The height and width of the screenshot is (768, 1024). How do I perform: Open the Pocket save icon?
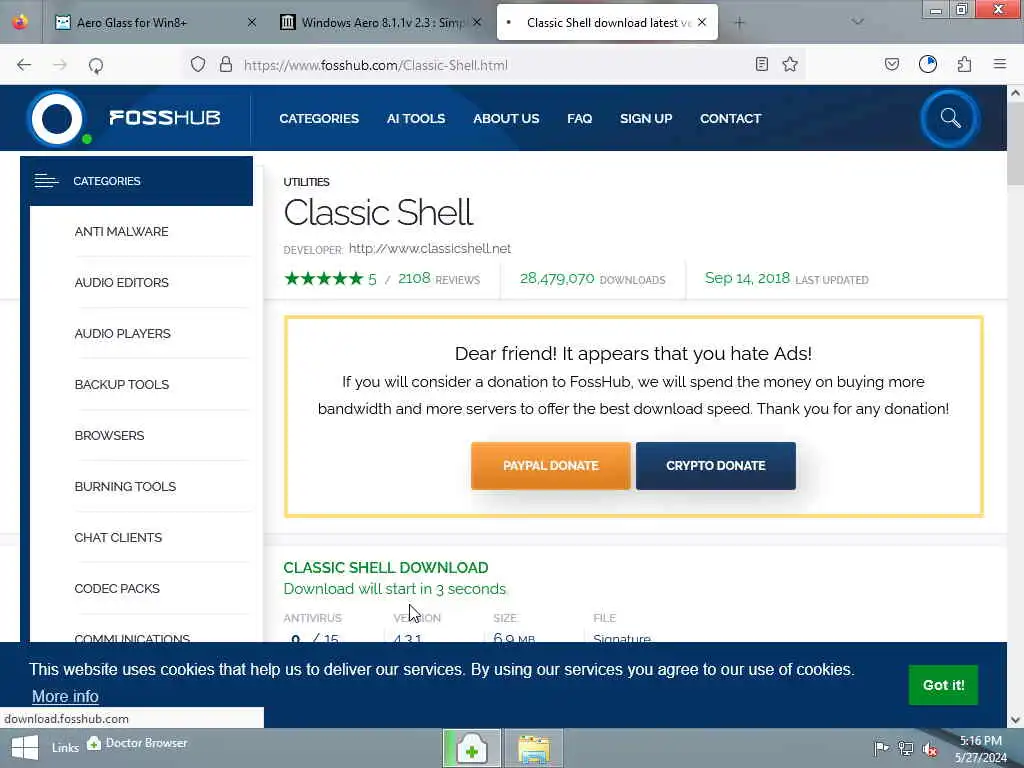coord(891,64)
